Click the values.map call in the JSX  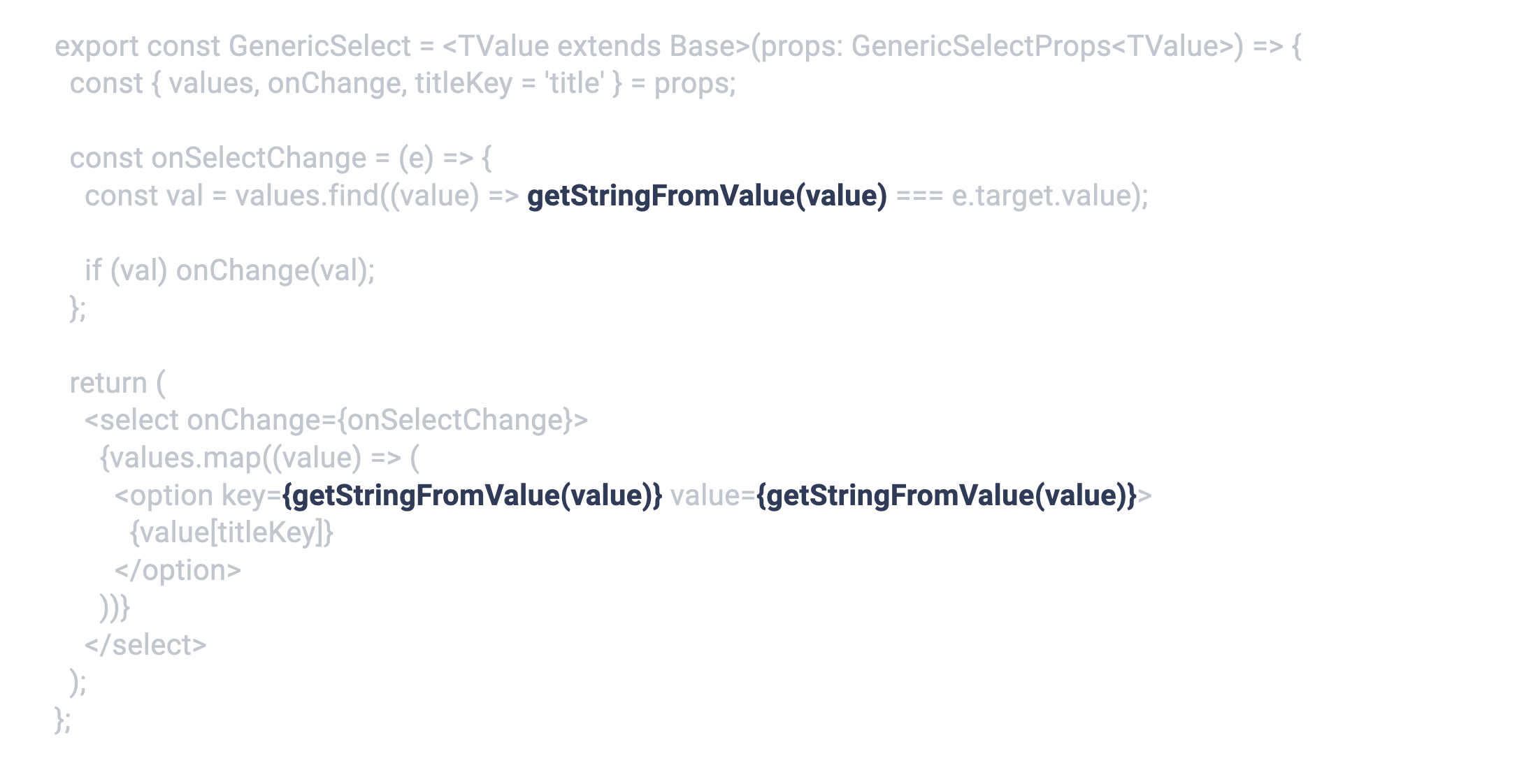tap(182, 458)
